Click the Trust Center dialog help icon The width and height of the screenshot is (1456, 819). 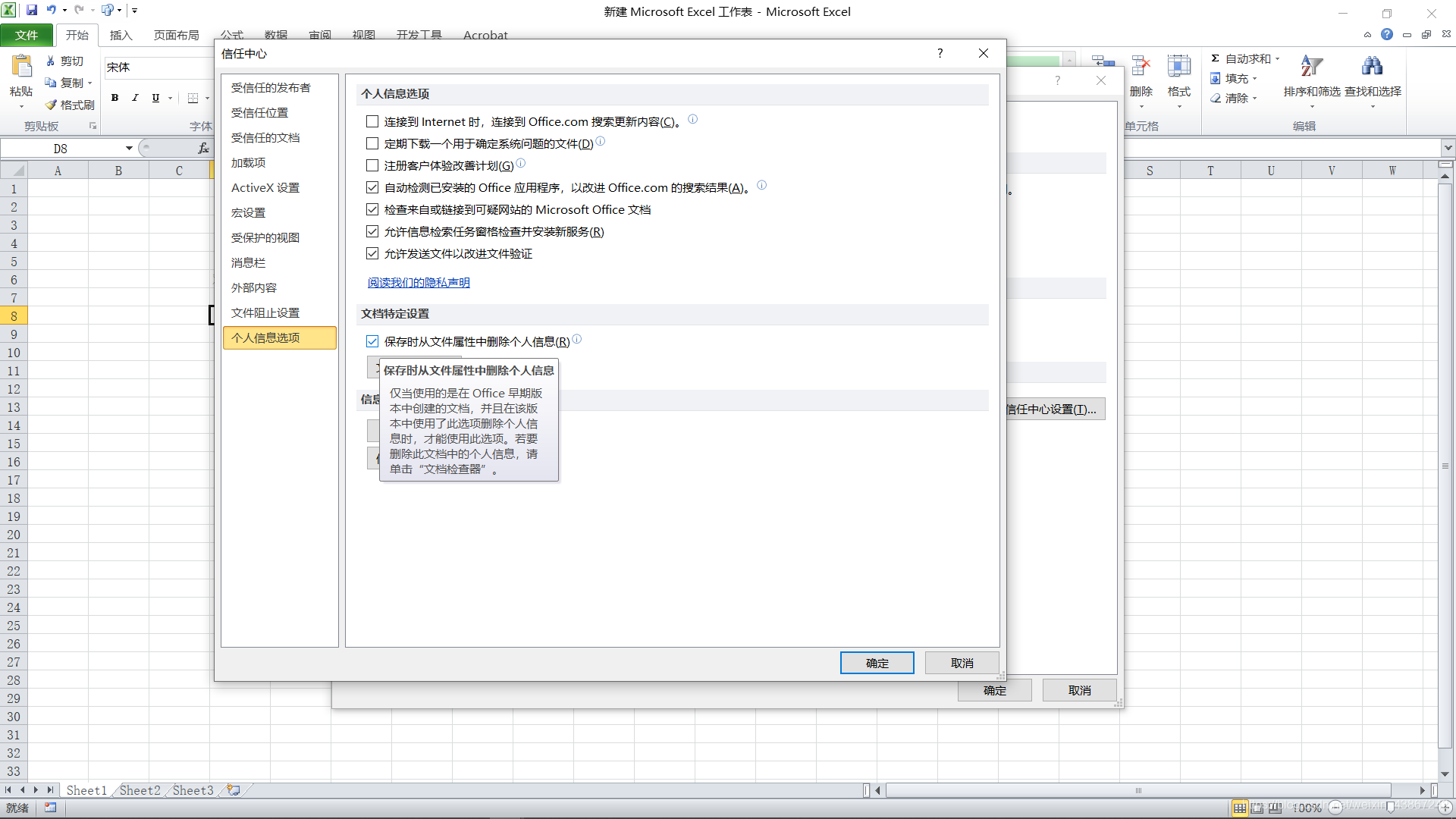[x=940, y=53]
